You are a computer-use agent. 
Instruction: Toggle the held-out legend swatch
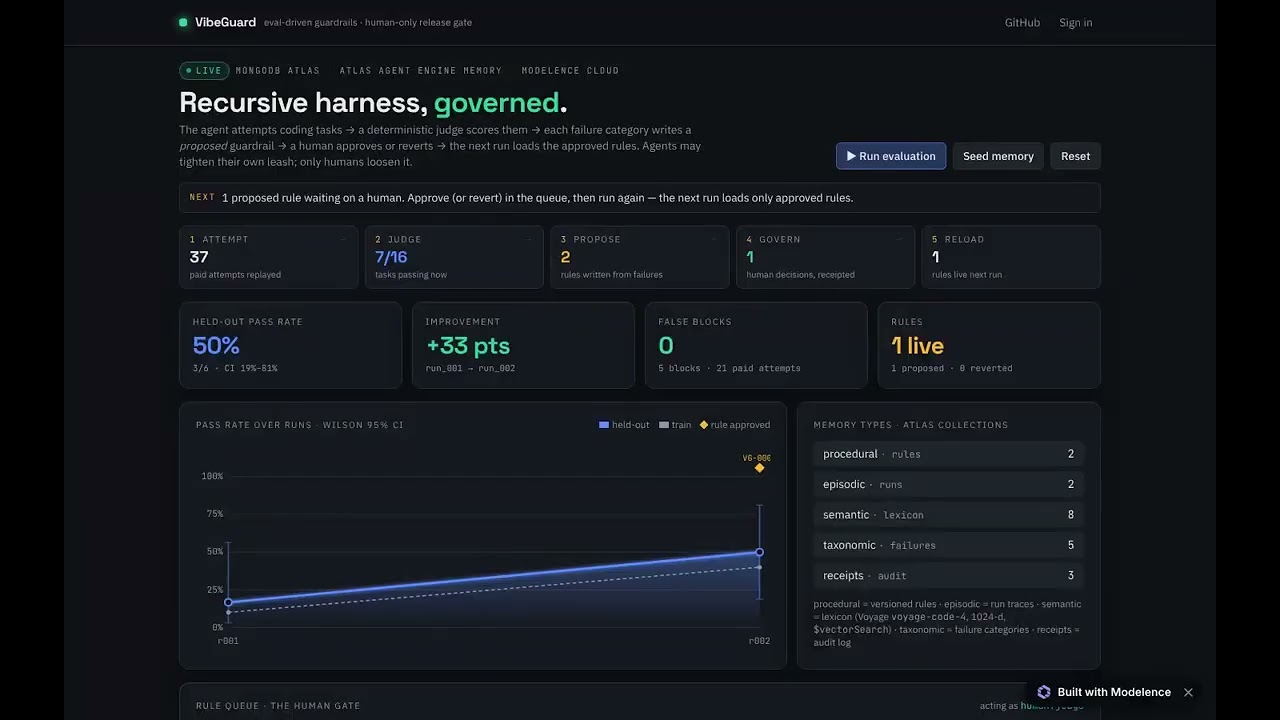click(604, 425)
